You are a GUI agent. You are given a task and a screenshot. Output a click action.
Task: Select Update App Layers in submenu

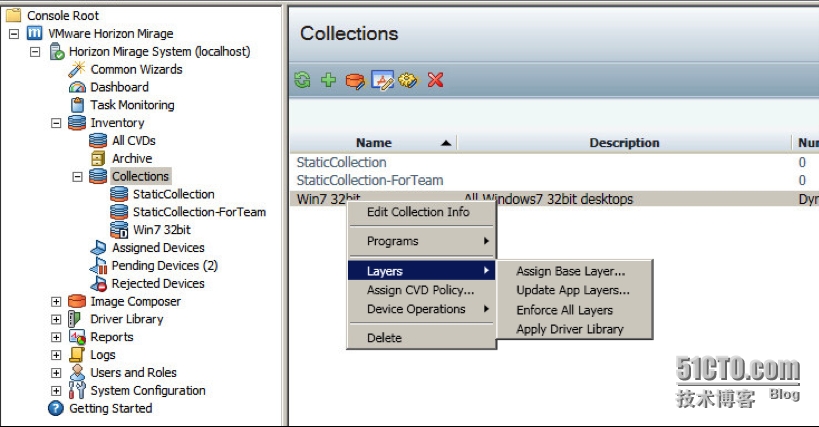[x=575, y=290]
